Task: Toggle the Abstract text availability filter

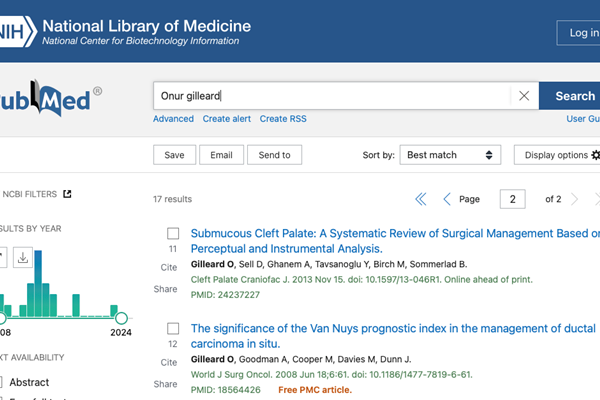Action: pos(1,382)
